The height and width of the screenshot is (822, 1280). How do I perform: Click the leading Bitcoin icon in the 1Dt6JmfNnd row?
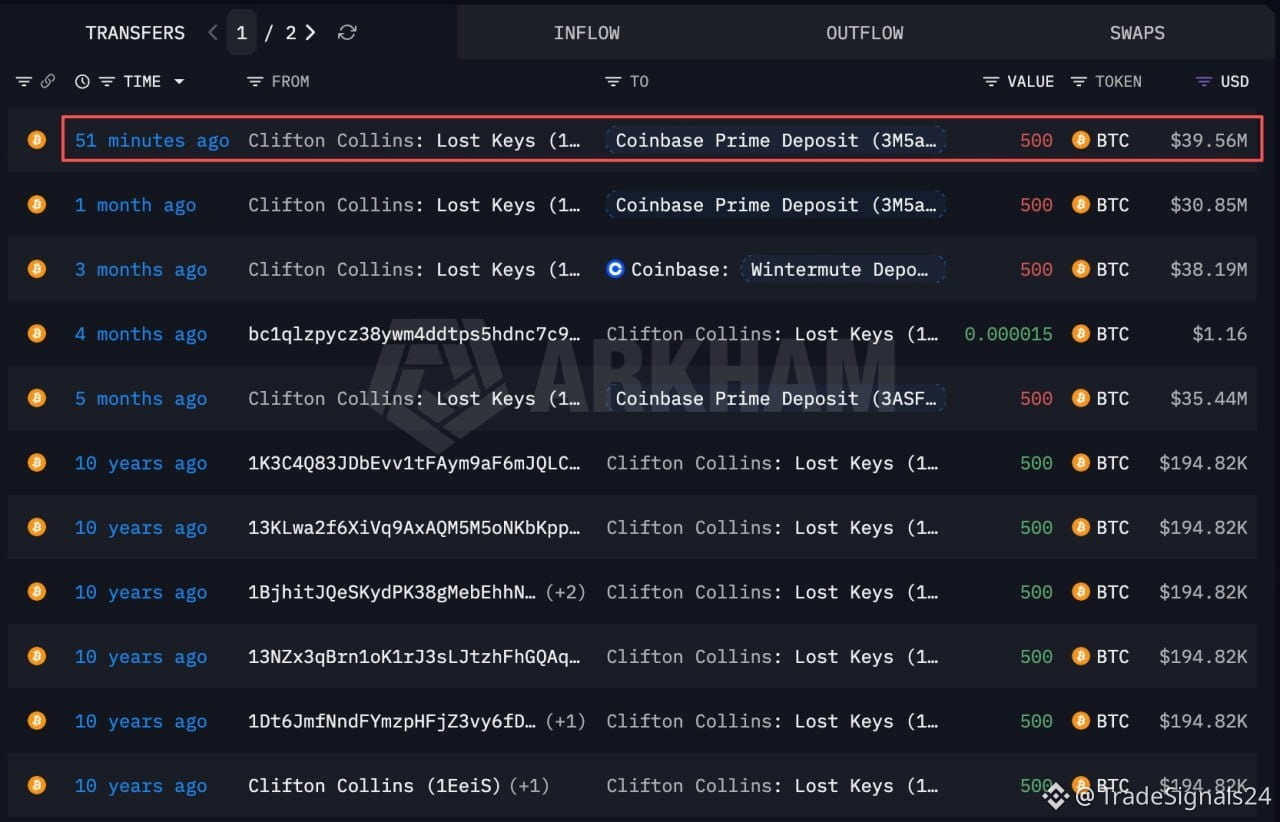[37, 721]
